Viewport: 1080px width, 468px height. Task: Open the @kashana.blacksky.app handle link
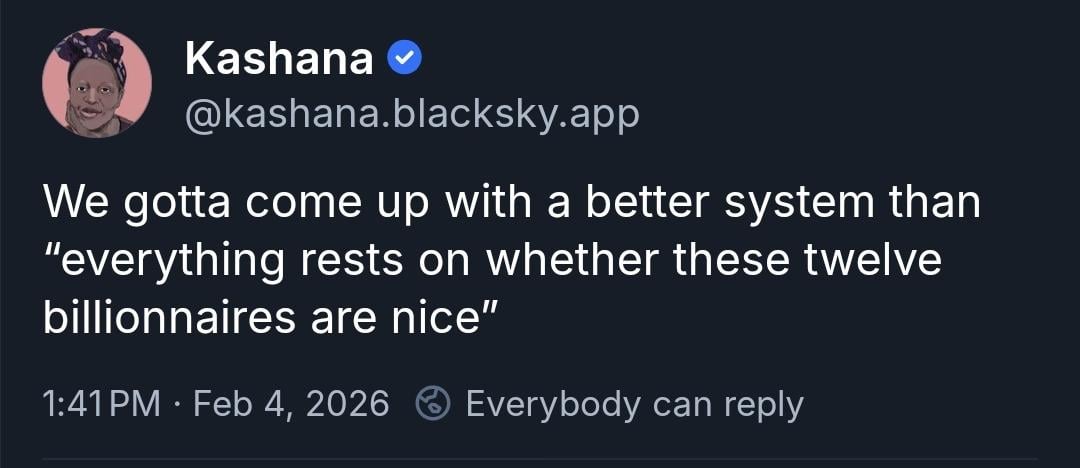(412, 116)
